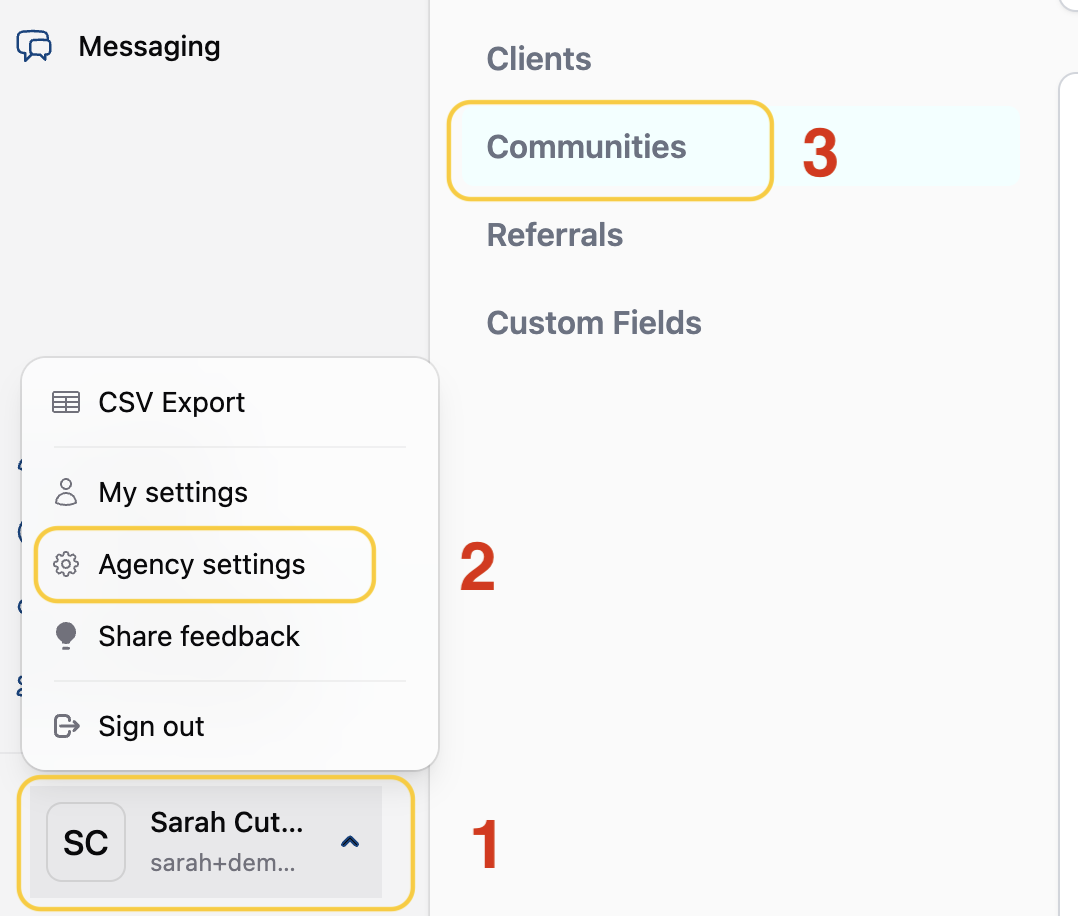Open the Messaging sidebar item
This screenshot has height=916, width=1078.
[x=149, y=46]
